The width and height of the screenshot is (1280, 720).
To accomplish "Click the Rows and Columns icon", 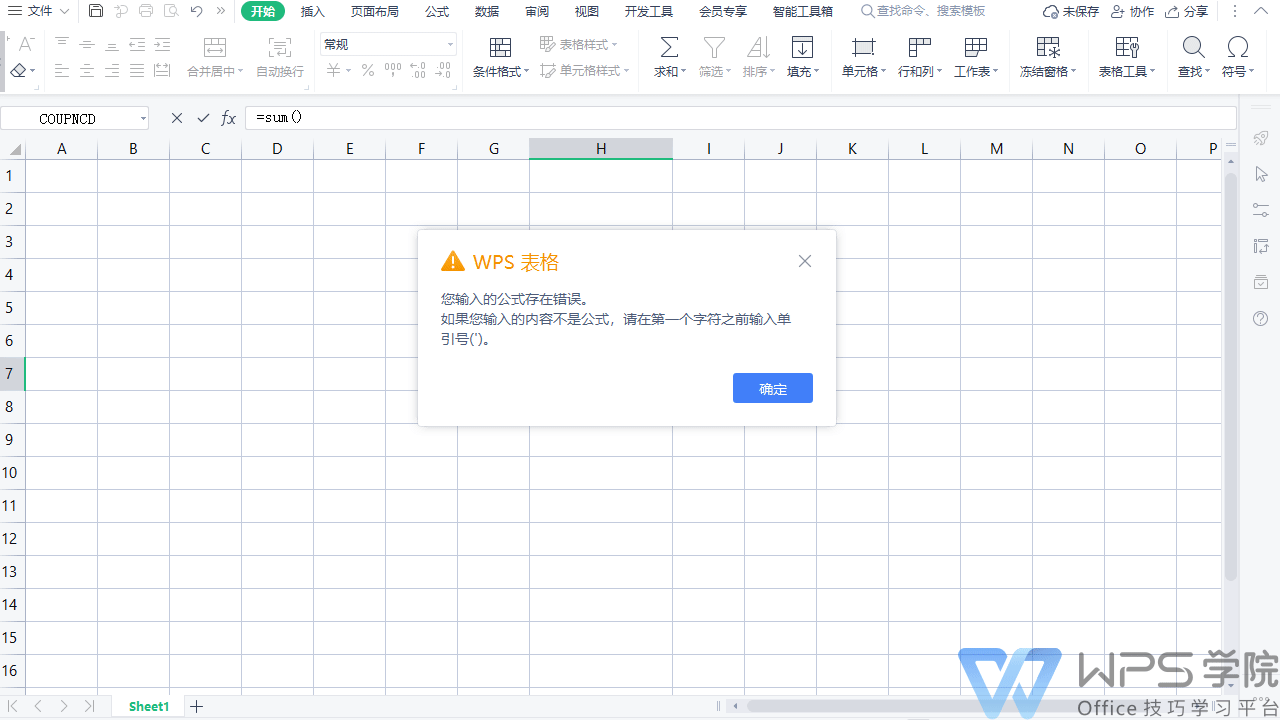I will coord(920,47).
